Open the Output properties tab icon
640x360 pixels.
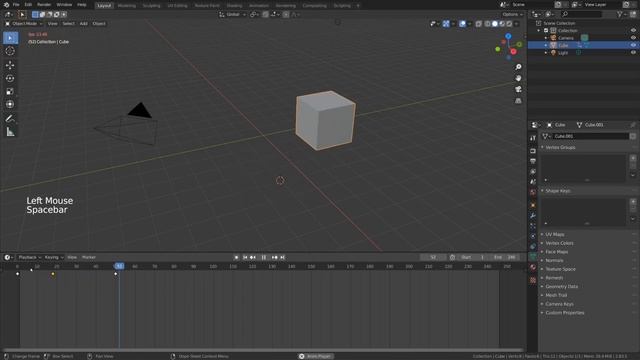coord(533,161)
